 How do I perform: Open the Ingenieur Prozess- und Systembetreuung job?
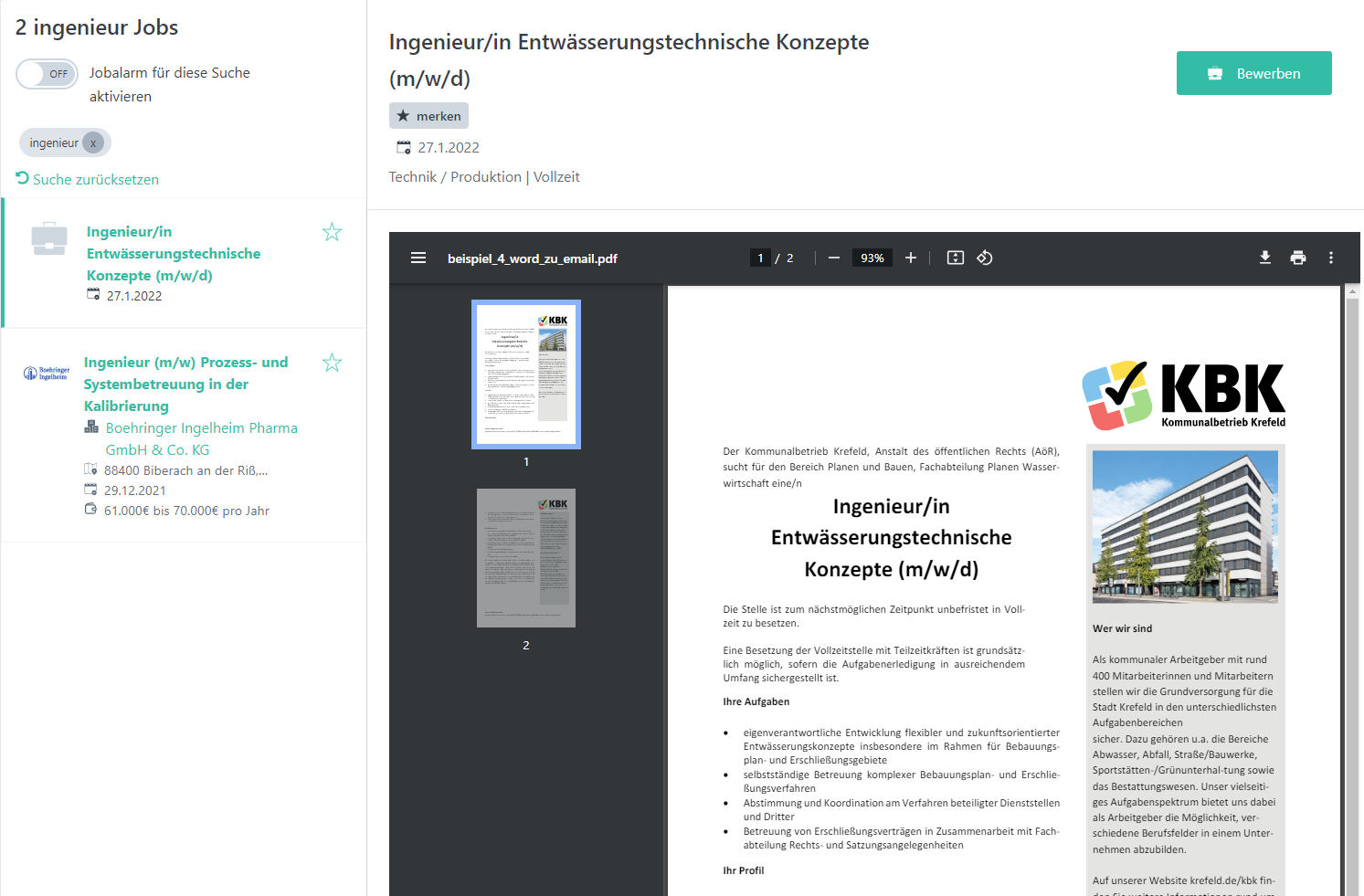point(185,384)
